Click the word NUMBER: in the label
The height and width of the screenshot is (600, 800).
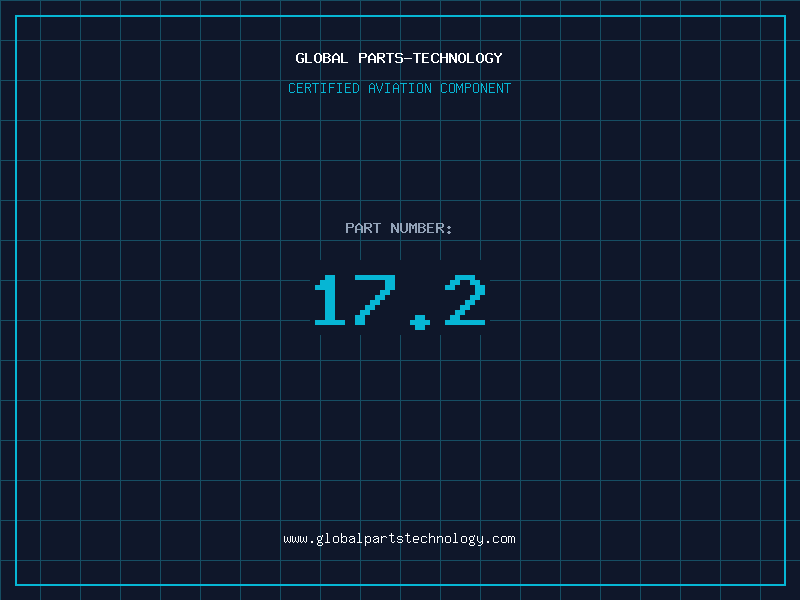point(421,228)
